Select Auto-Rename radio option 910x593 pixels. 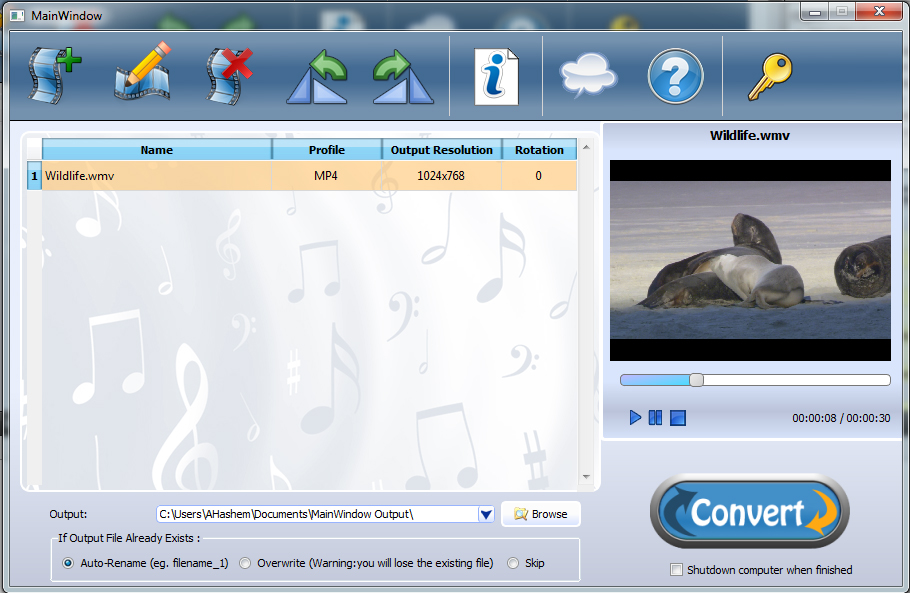coord(68,563)
